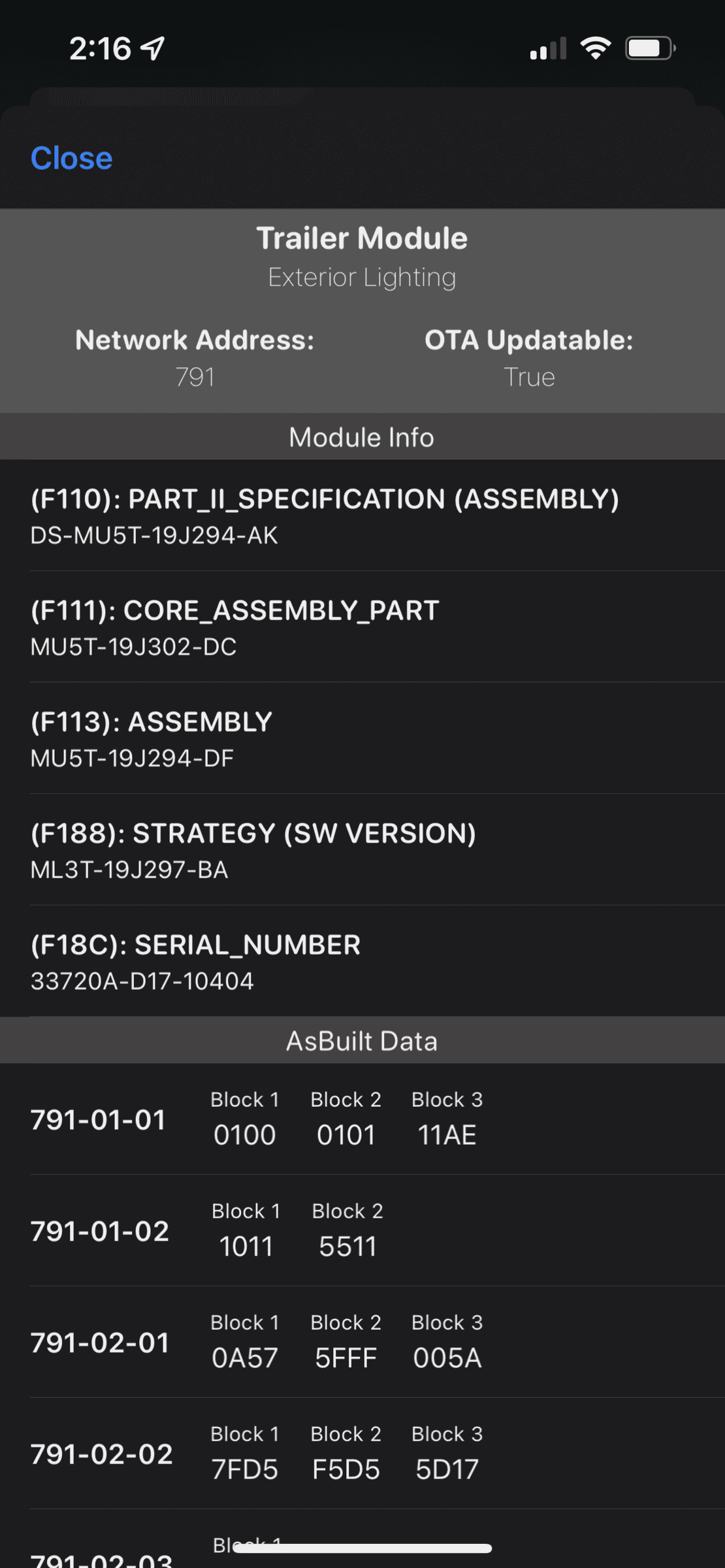Select the Trailer Module header
The width and height of the screenshot is (725, 1568).
point(362,238)
